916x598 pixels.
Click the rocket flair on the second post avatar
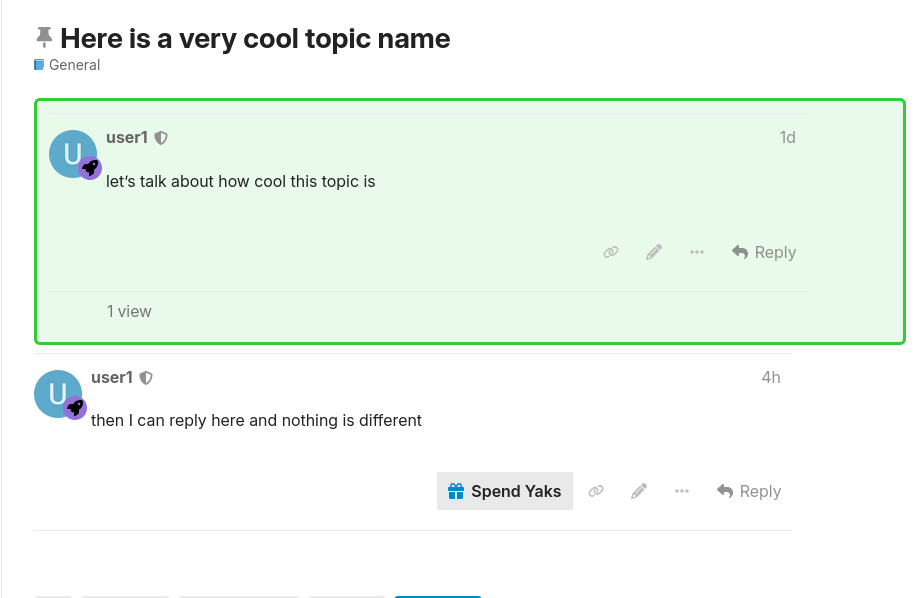click(76, 408)
